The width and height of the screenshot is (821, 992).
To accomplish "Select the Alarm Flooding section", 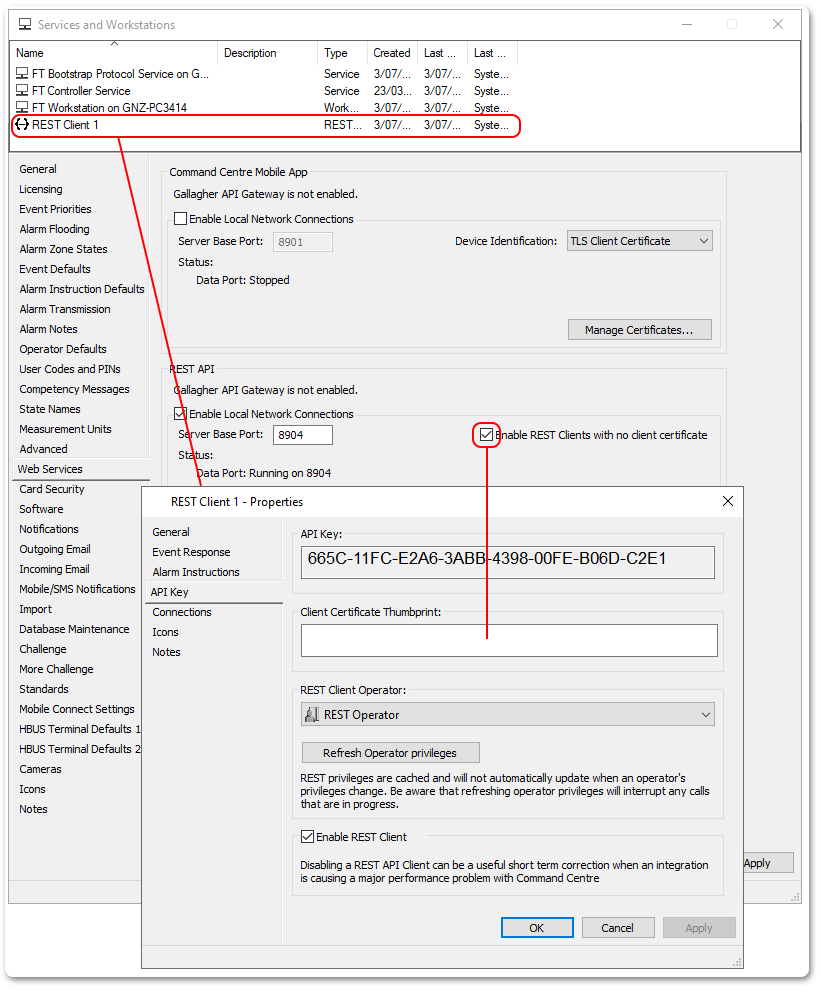I will pos(54,229).
